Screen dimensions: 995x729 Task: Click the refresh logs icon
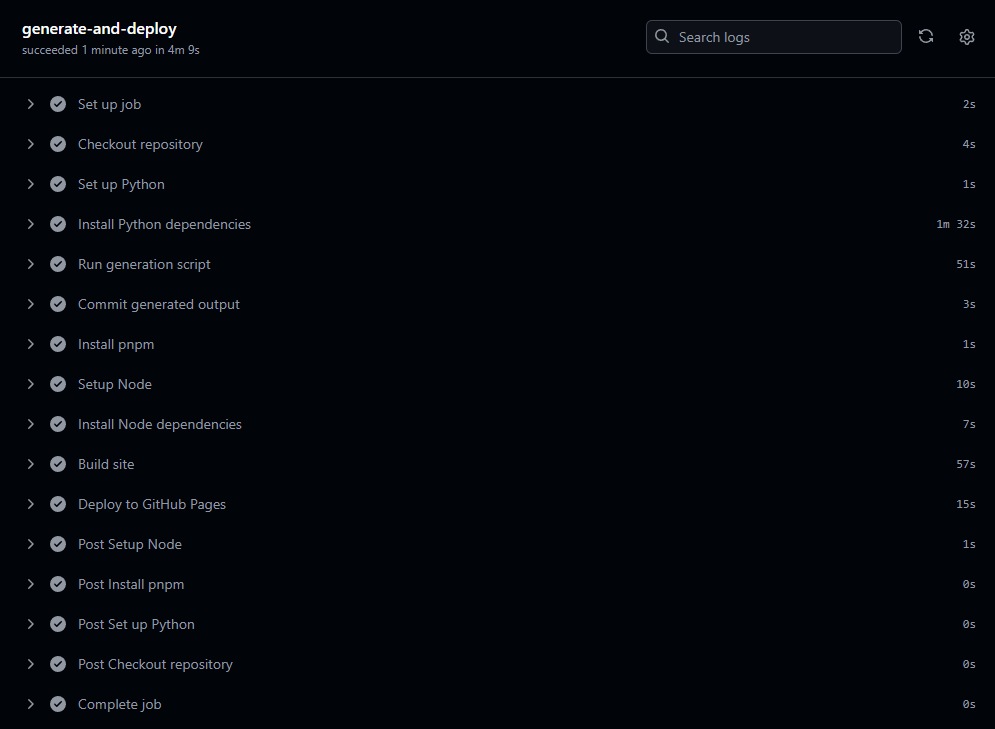pos(926,37)
